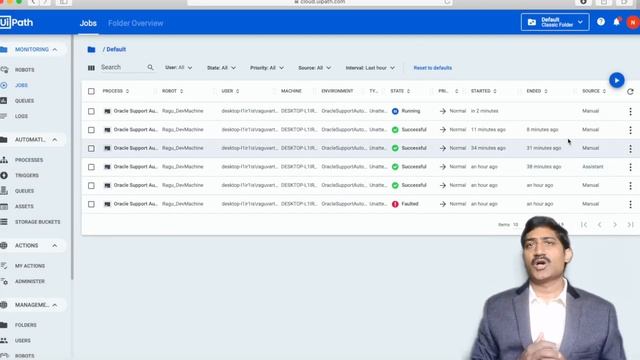Collapse the Monitoring sidebar section

pos(55,49)
